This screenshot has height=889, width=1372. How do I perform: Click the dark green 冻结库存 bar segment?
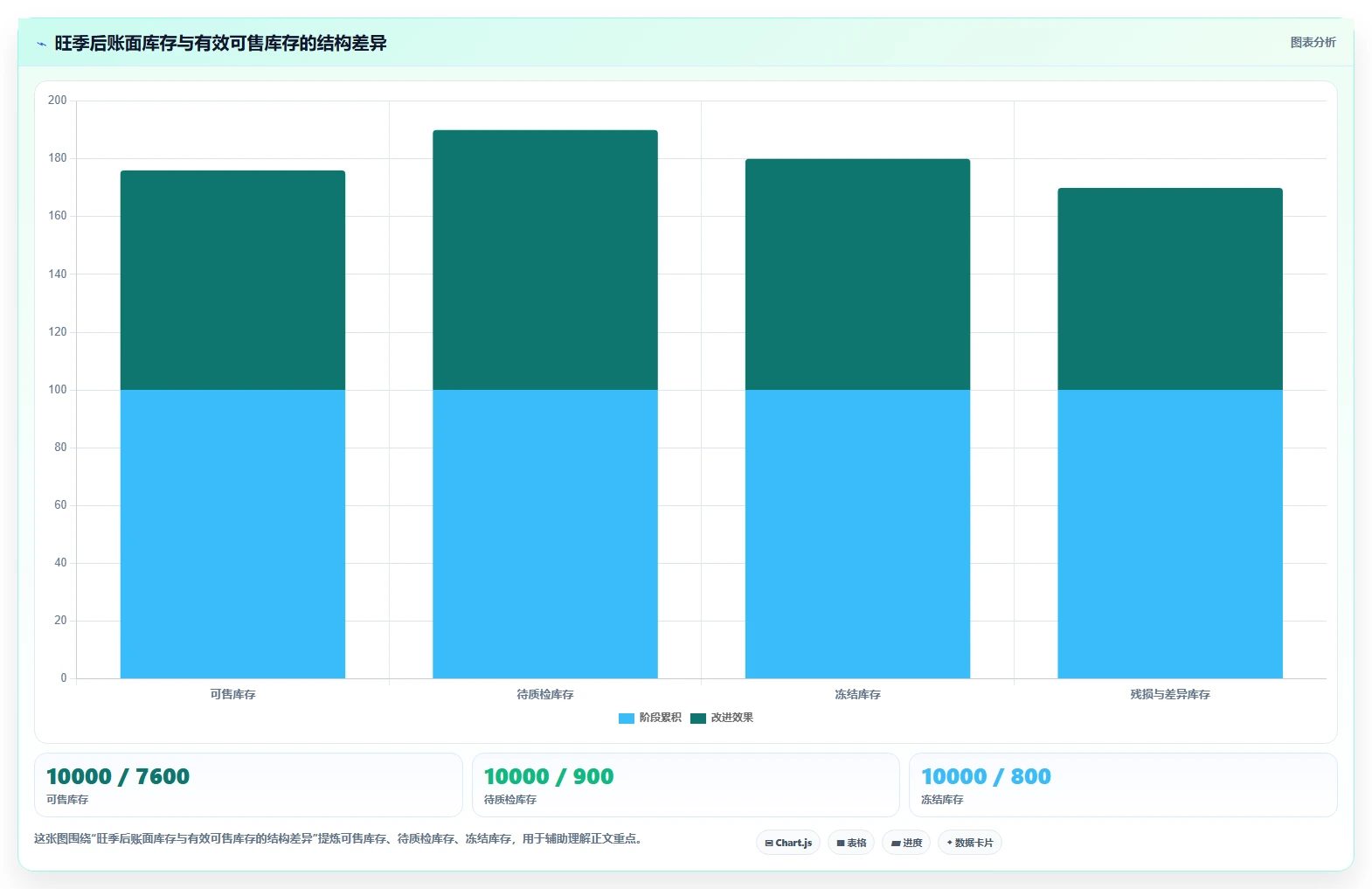pyautogui.click(x=857, y=274)
